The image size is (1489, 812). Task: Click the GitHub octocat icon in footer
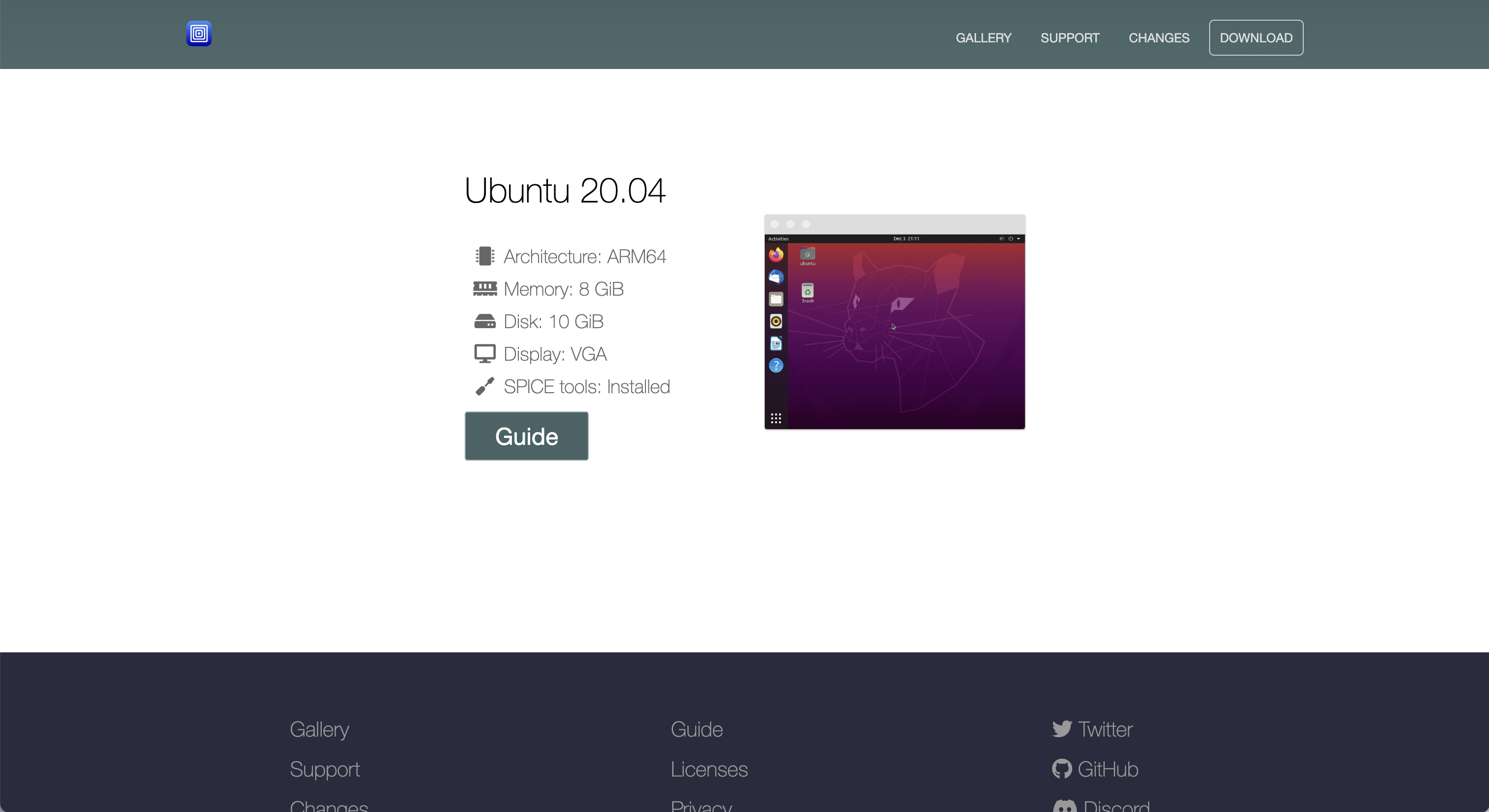[x=1061, y=769]
